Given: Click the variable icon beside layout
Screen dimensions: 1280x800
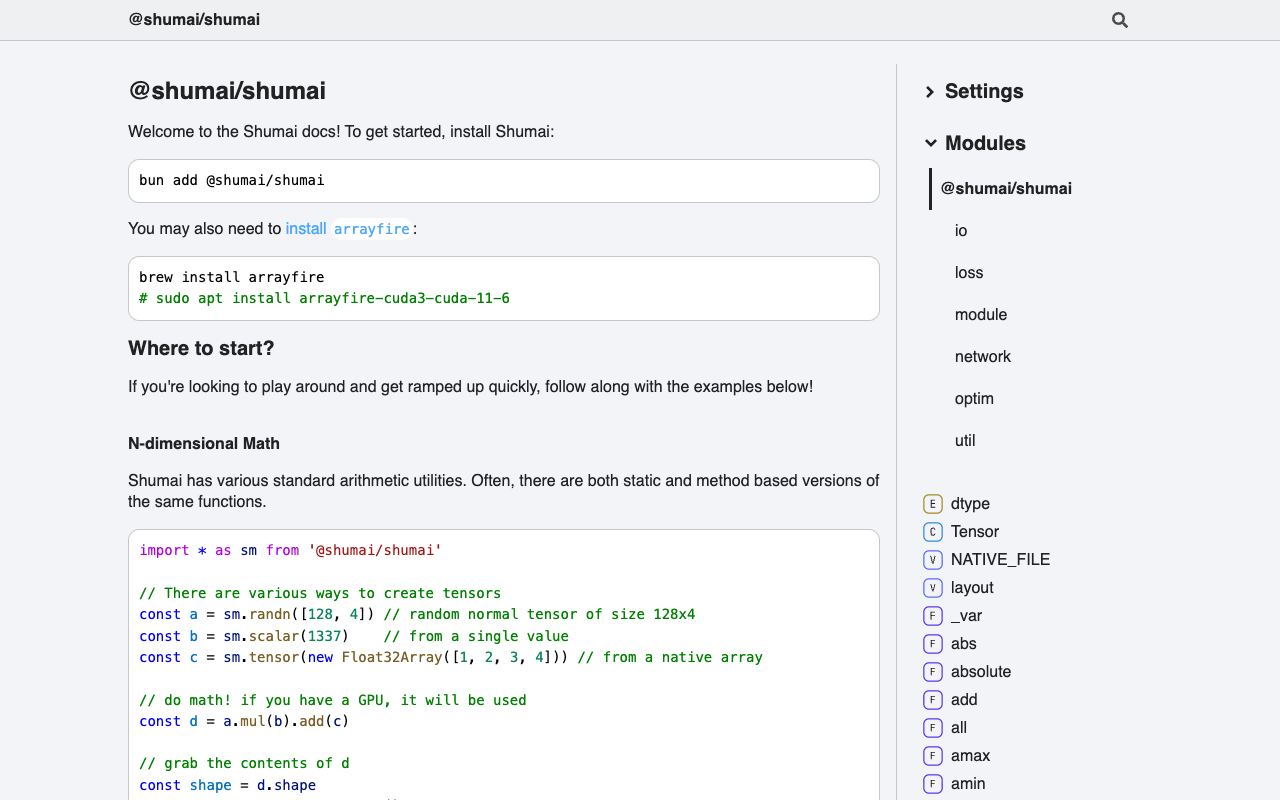Looking at the screenshot, I should click(933, 588).
